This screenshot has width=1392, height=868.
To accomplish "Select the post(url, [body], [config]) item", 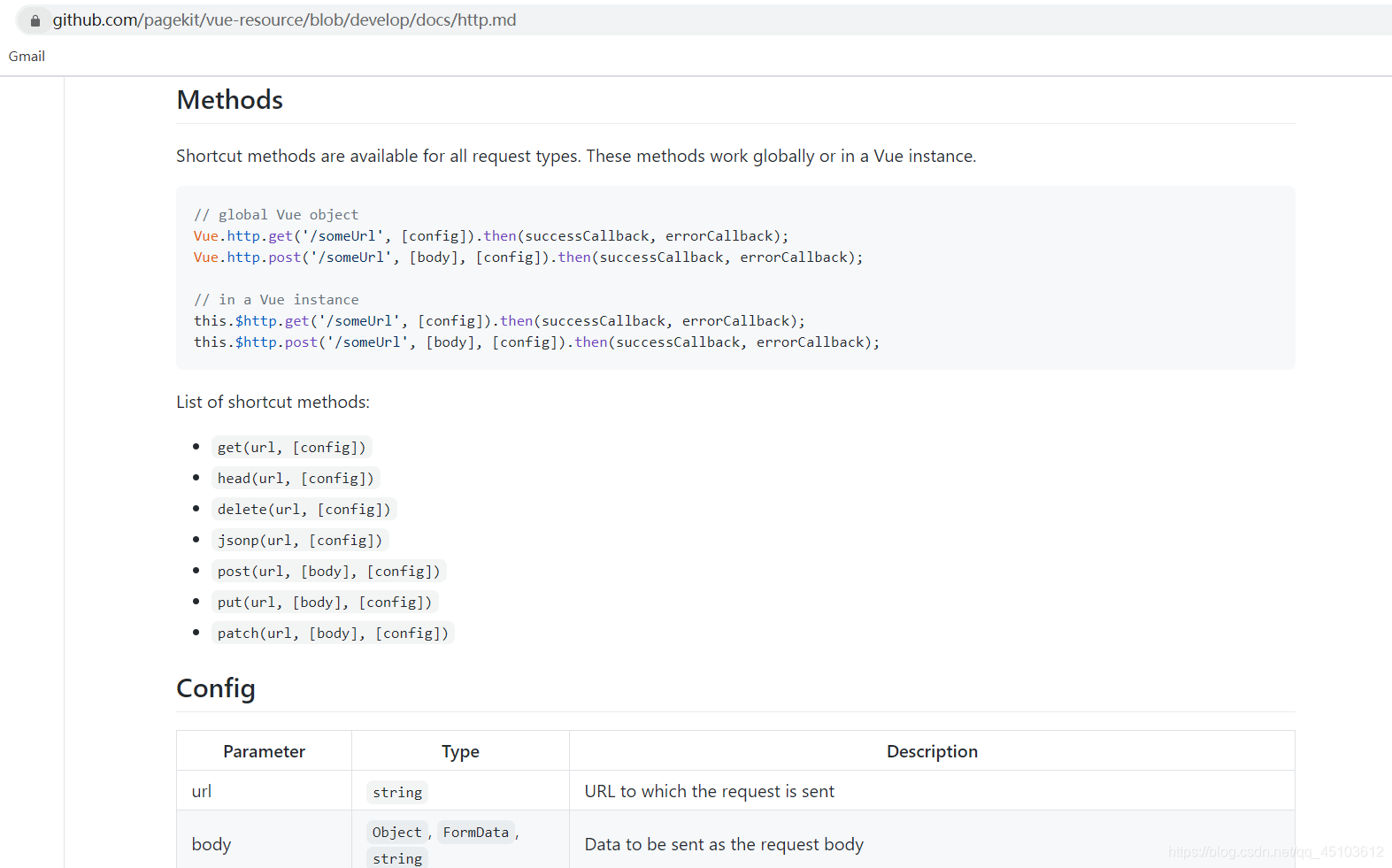I will click(328, 572).
